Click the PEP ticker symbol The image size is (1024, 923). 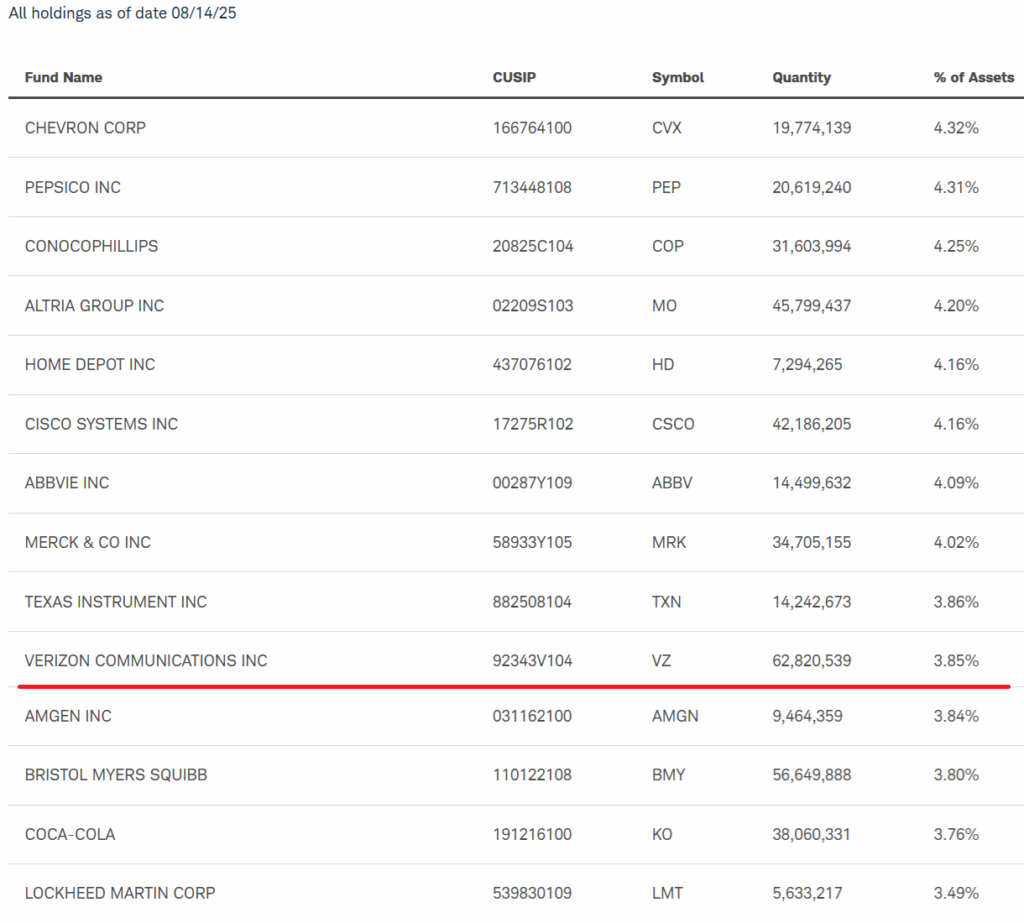666,187
